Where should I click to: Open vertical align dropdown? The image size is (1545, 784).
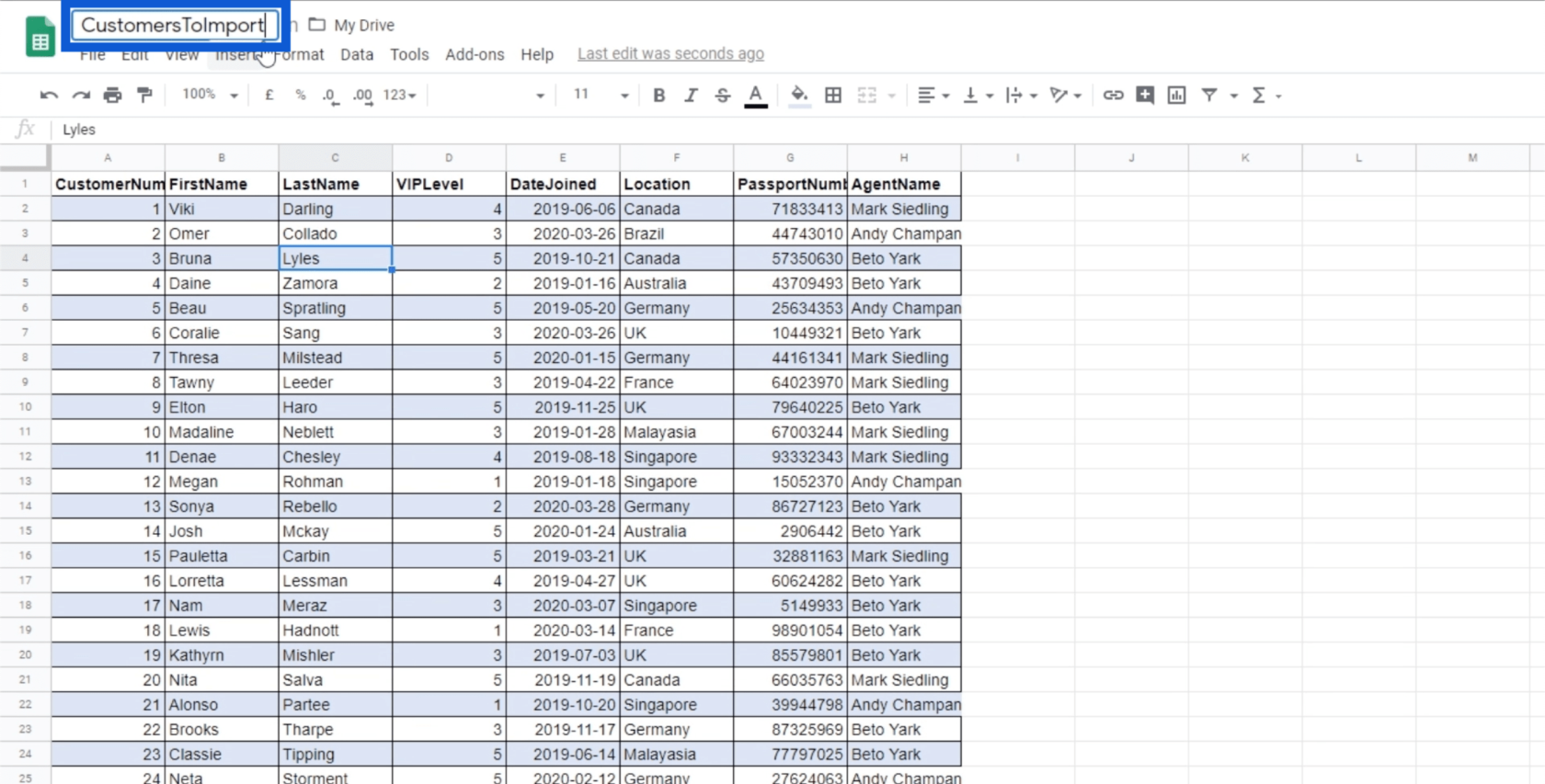point(977,95)
